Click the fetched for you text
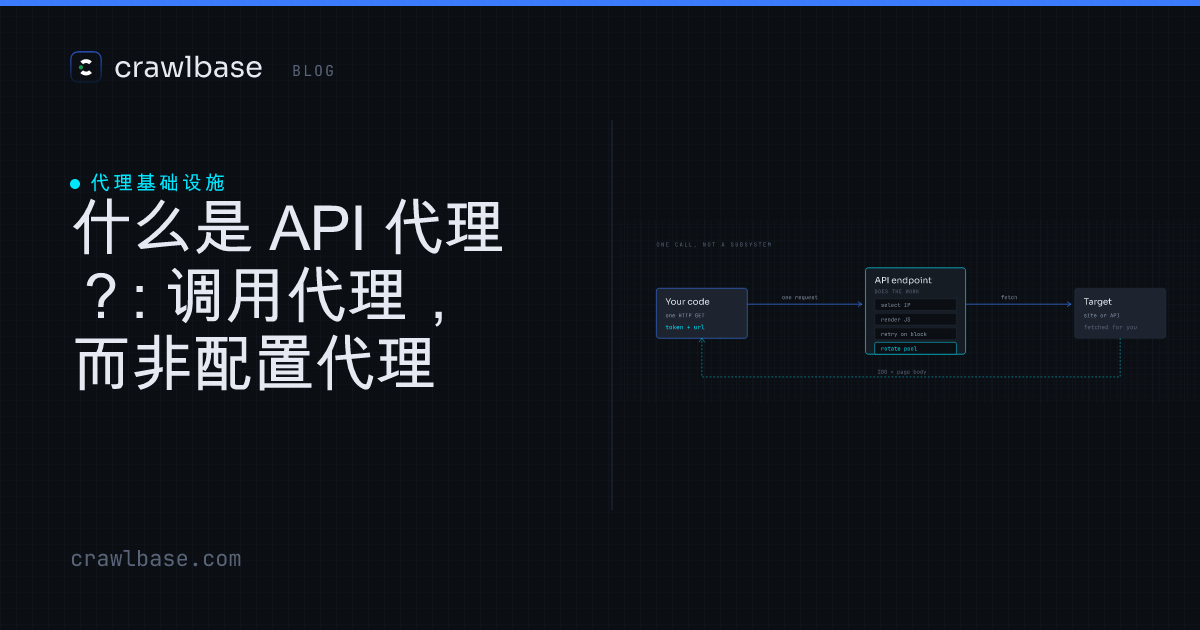Viewport: 1200px width, 630px height. pos(1110,327)
